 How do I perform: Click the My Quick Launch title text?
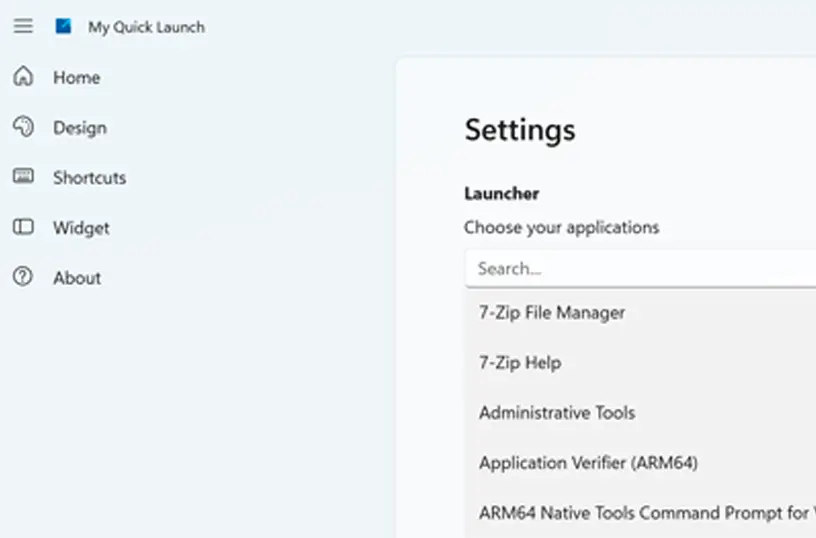pyautogui.click(x=146, y=27)
